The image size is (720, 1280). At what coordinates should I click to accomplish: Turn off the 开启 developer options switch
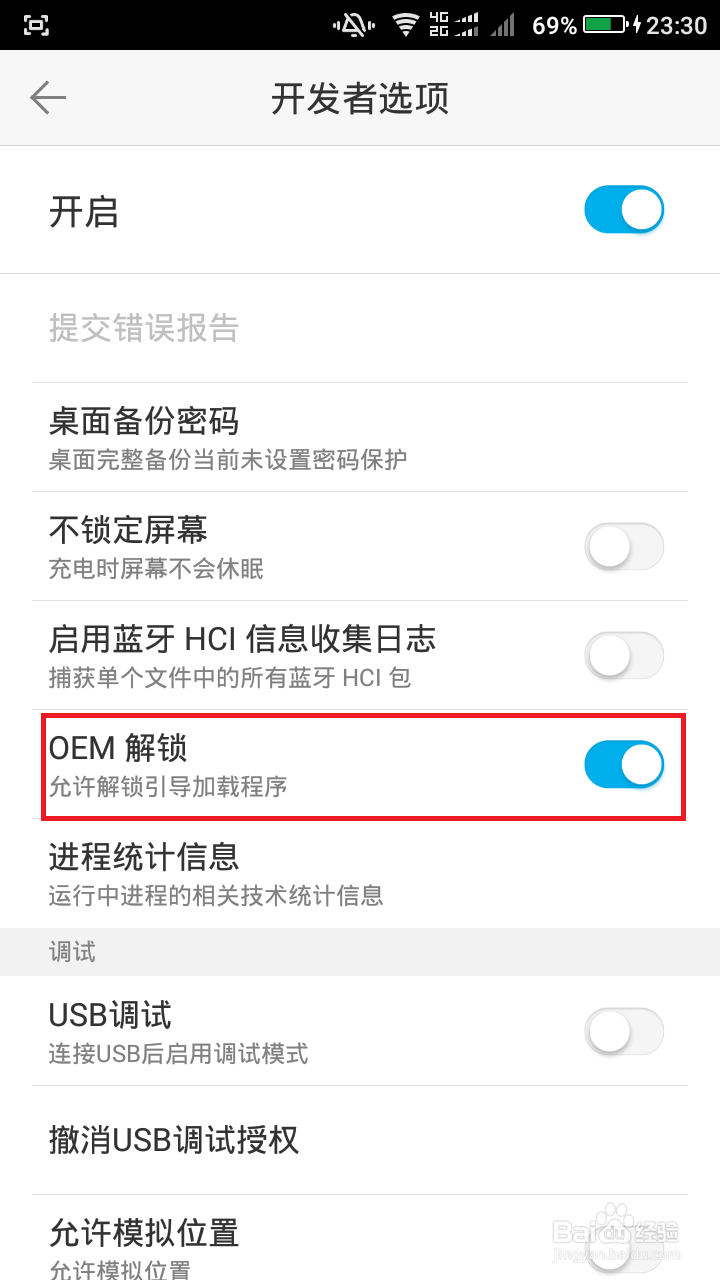(x=624, y=210)
